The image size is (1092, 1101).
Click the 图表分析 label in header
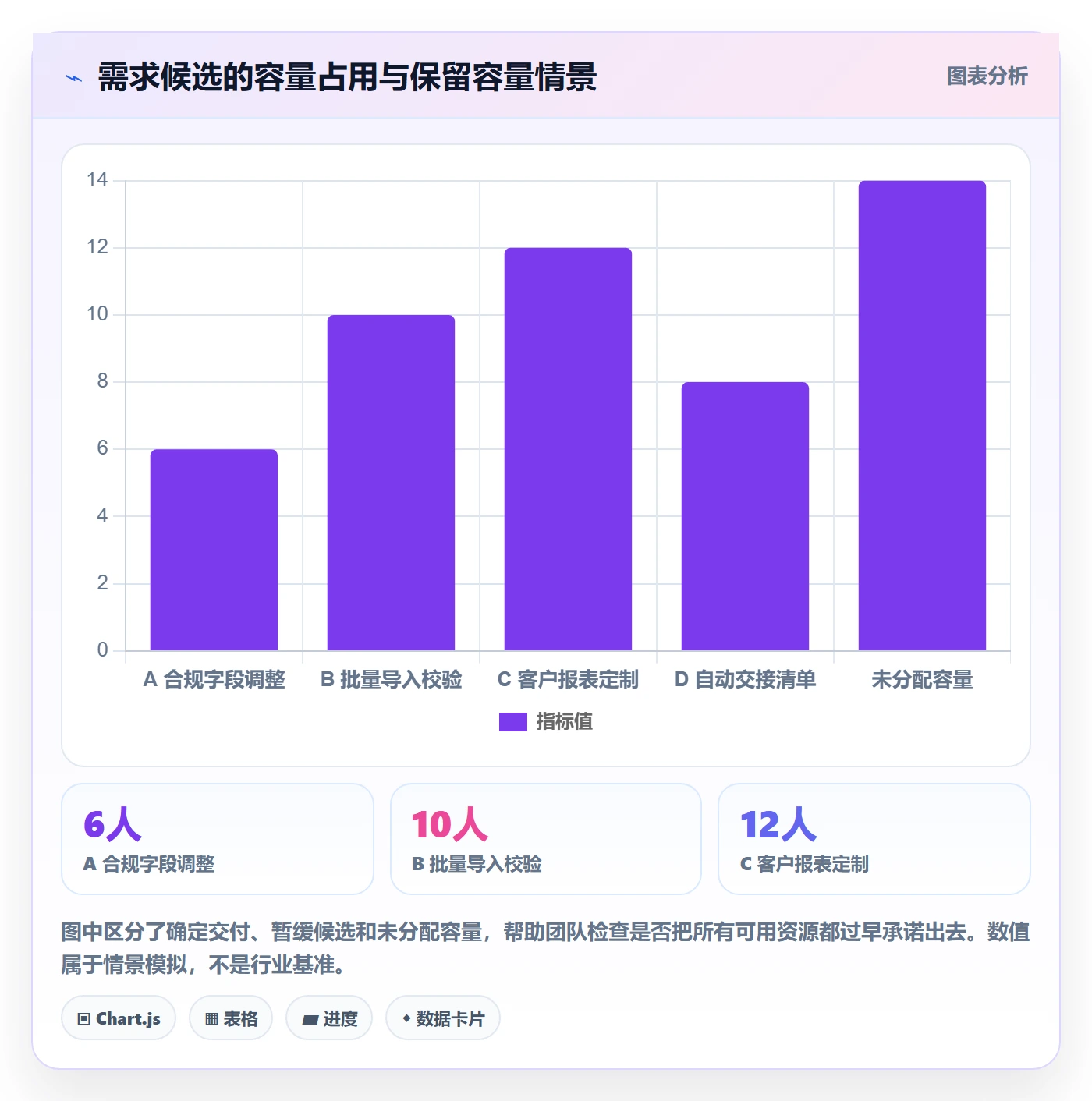(987, 76)
